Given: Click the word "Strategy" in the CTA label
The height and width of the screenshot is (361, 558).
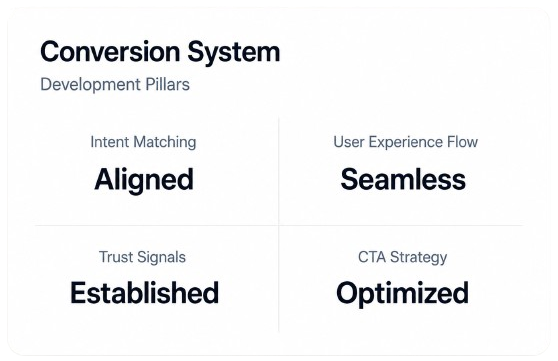Looking at the screenshot, I should pos(418,258).
